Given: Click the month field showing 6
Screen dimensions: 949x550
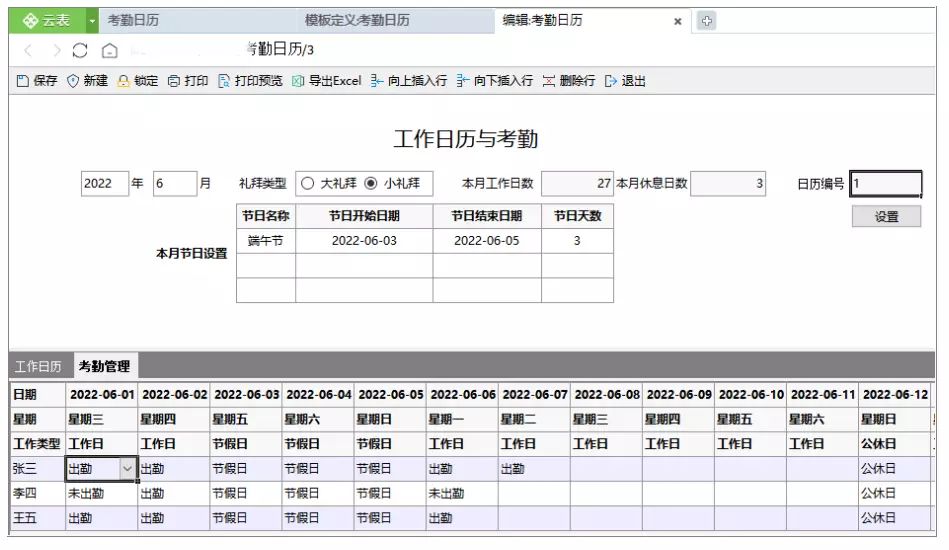Looking at the screenshot, I should point(175,183).
